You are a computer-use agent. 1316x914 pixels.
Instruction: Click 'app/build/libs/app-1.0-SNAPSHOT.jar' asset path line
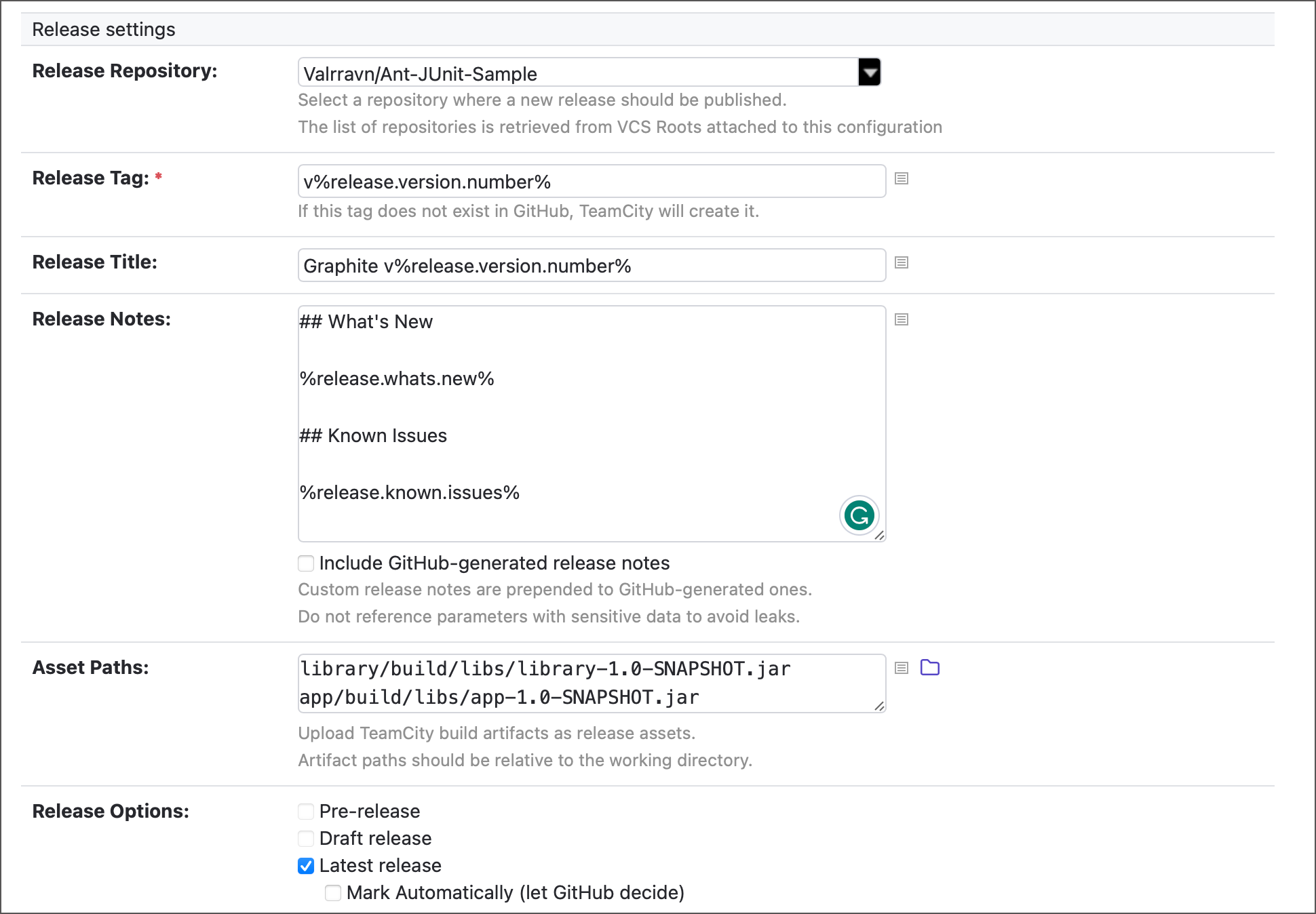[500, 697]
